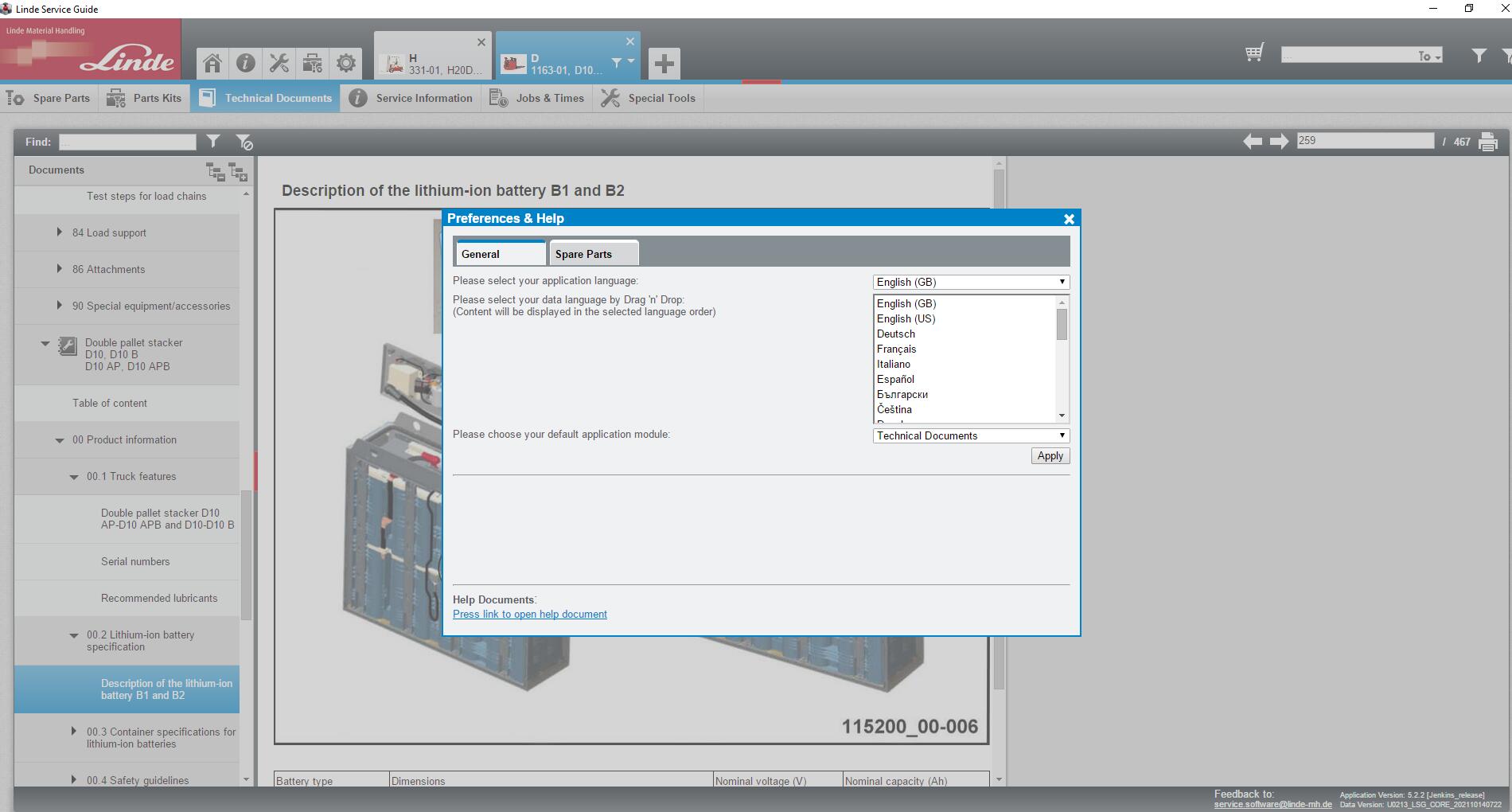
Task: Expand 84 Load support
Action: tap(59, 232)
